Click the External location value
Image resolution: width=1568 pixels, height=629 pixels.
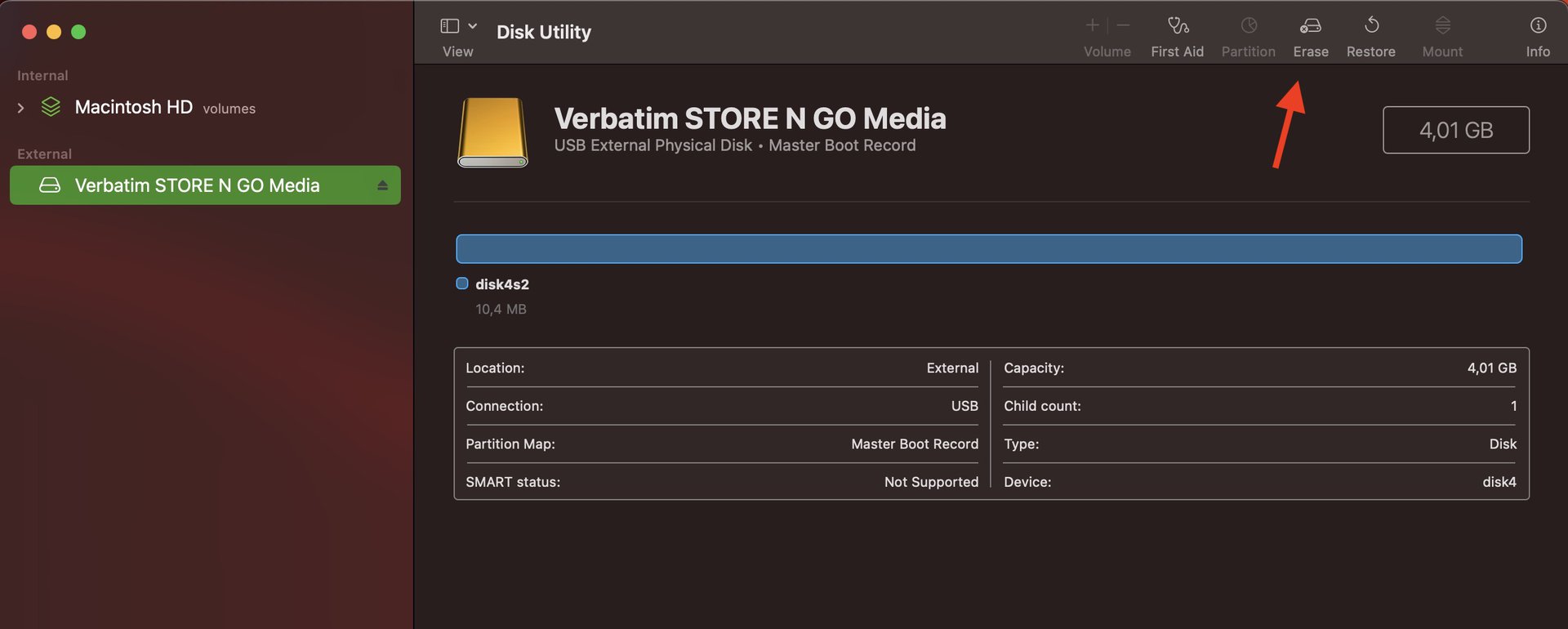tap(952, 368)
